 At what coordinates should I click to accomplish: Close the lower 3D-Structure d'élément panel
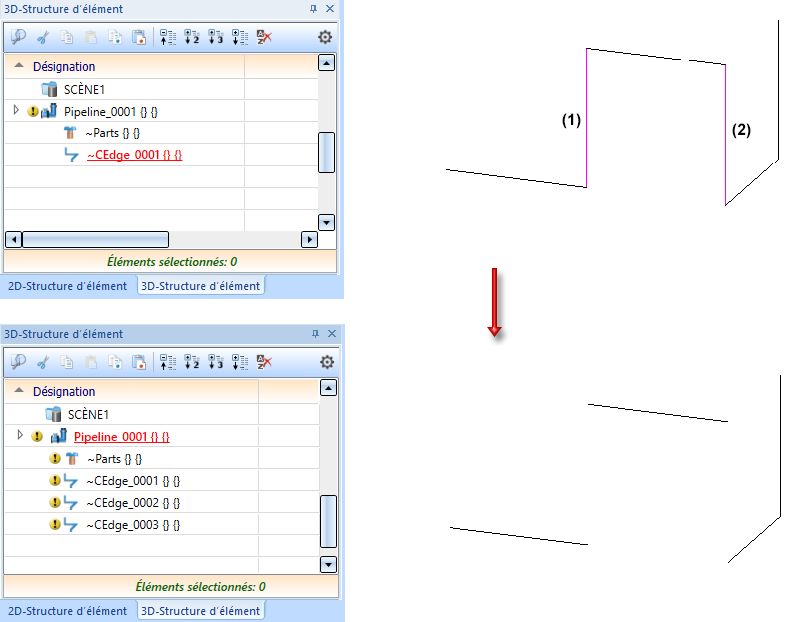tap(332, 334)
